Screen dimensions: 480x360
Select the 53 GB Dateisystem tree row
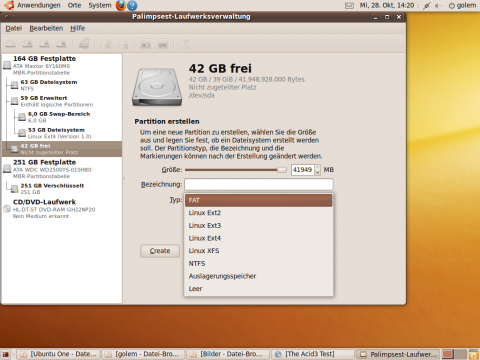tap(62, 133)
